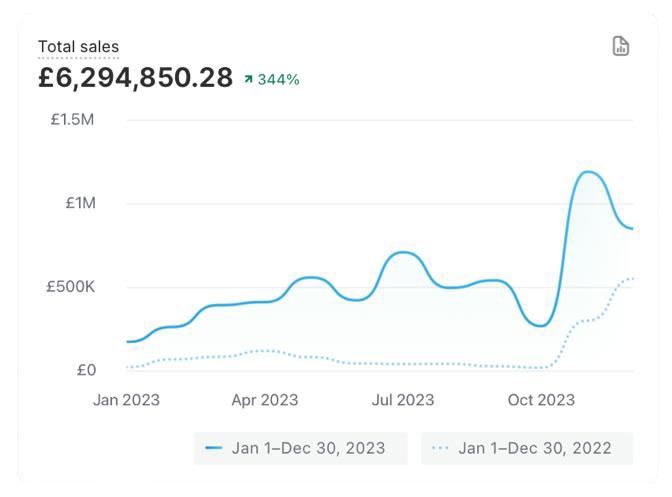Open the report icon in card corner

[x=621, y=46]
